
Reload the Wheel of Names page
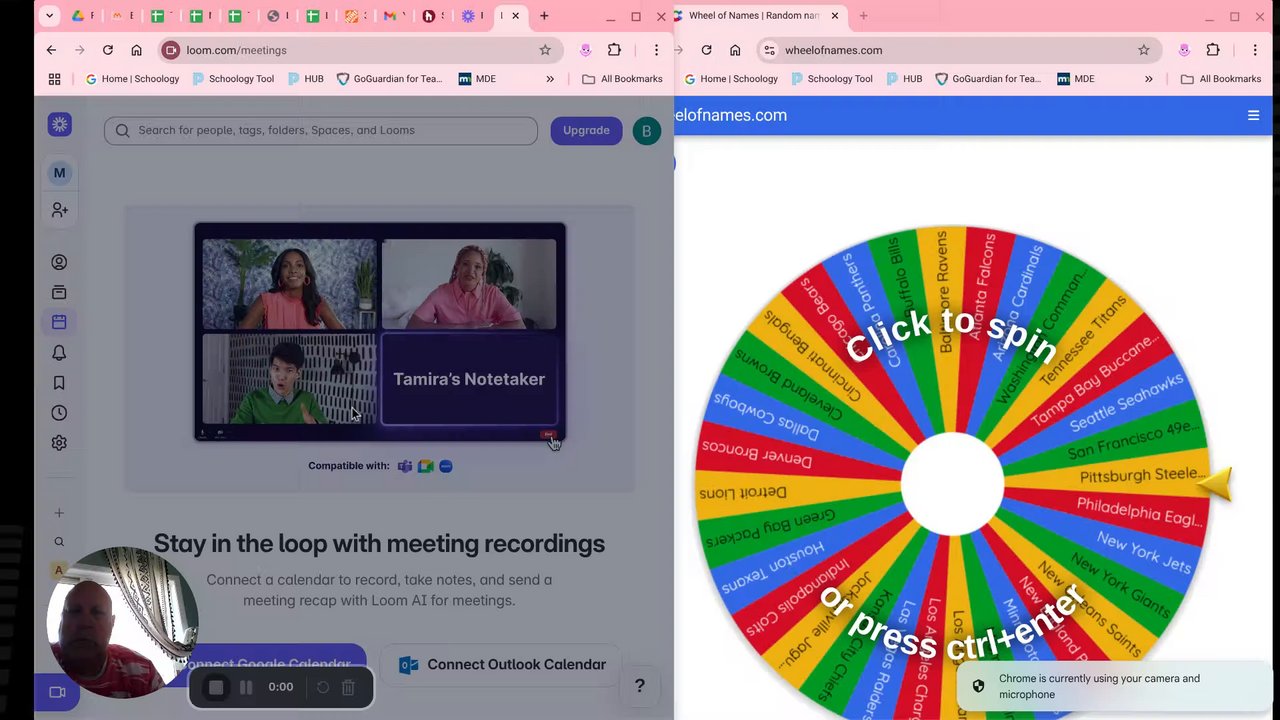tap(707, 50)
